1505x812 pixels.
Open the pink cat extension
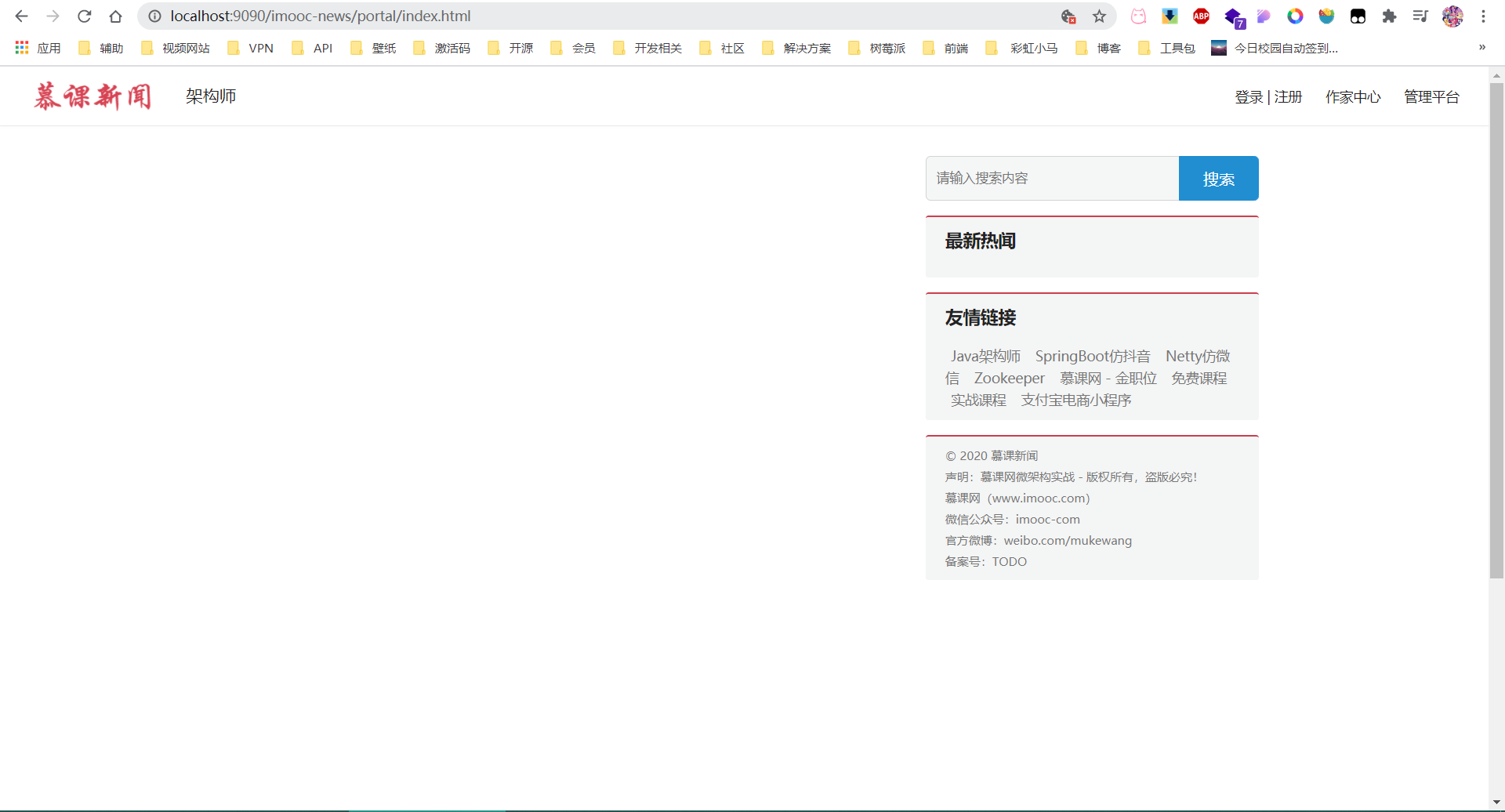point(1138,16)
